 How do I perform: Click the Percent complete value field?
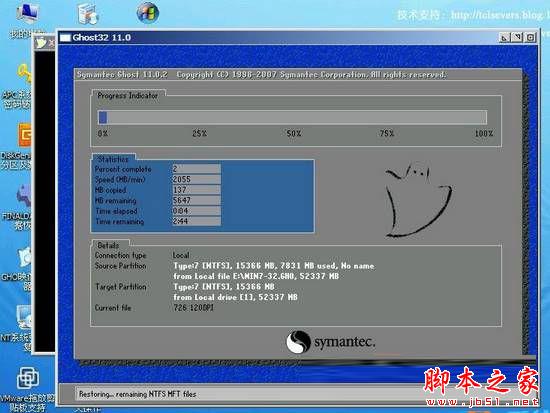tap(196, 169)
